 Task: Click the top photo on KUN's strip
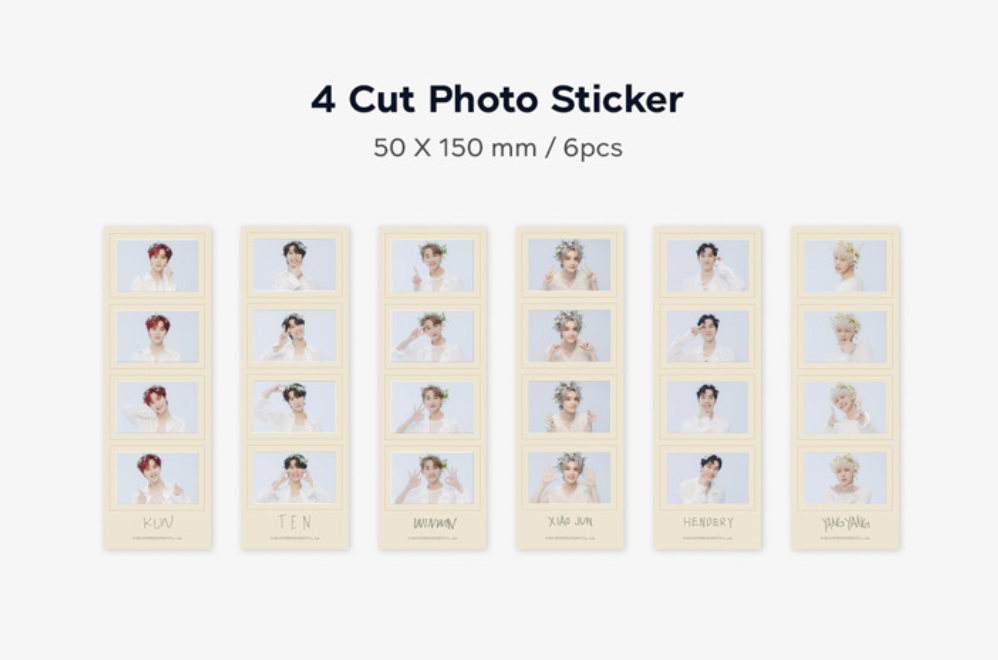click(158, 265)
